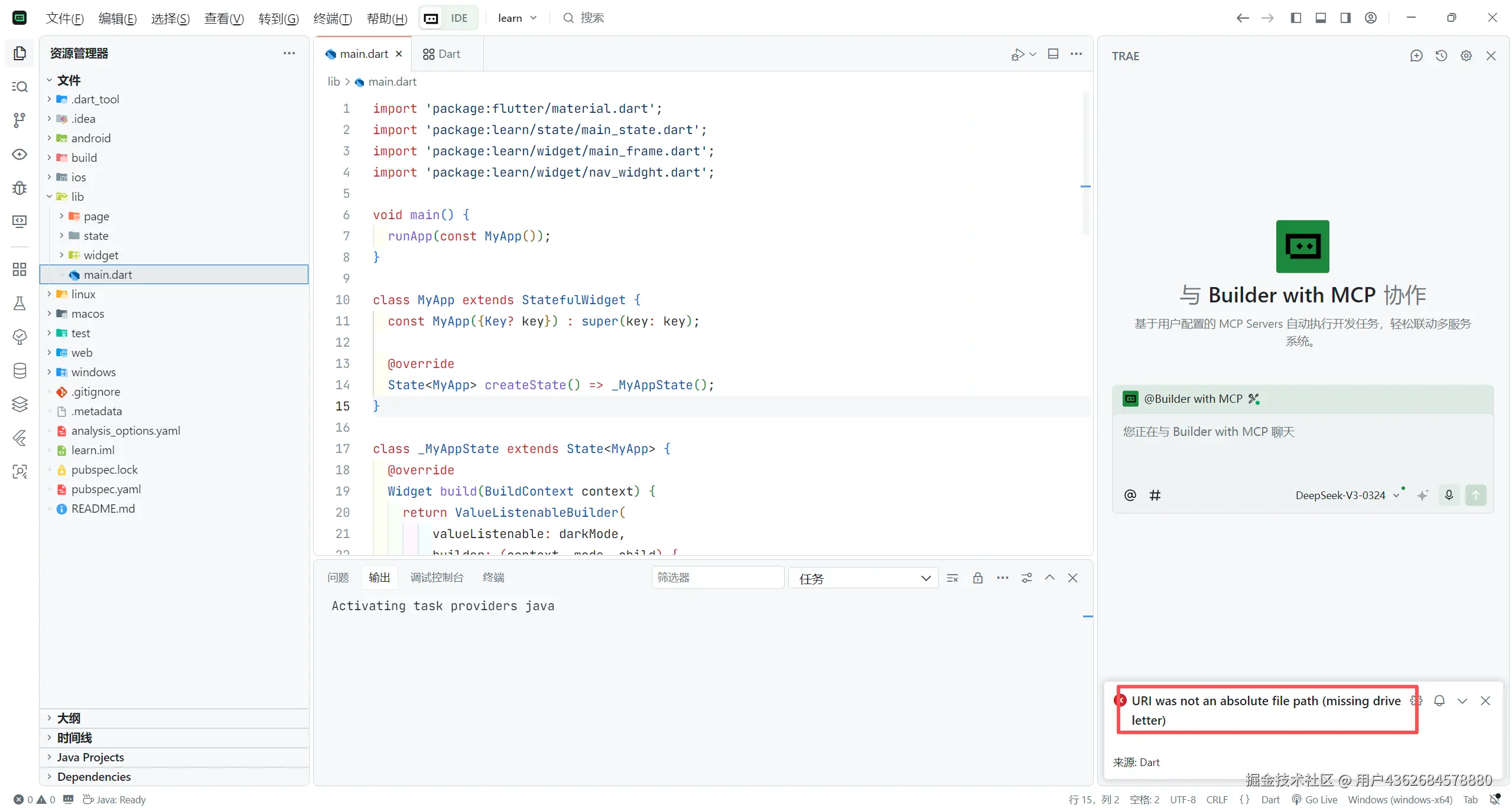Start a new chat in TRAE panel

coord(1416,56)
